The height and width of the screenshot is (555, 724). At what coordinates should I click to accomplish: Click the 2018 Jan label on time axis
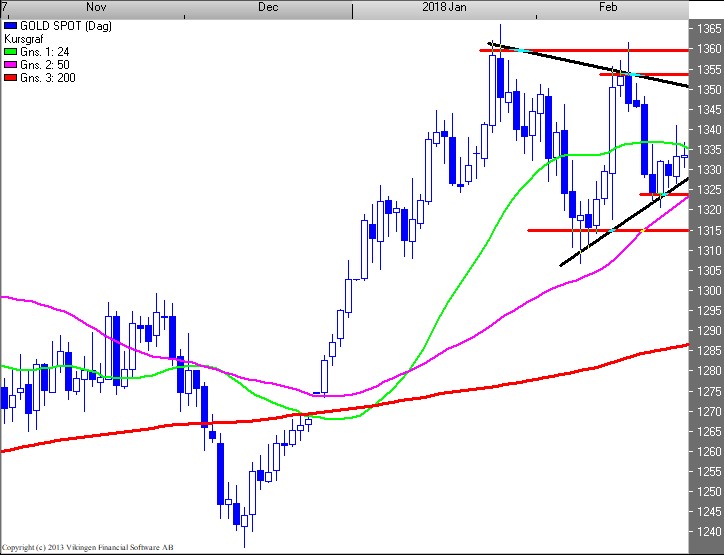coord(444,7)
